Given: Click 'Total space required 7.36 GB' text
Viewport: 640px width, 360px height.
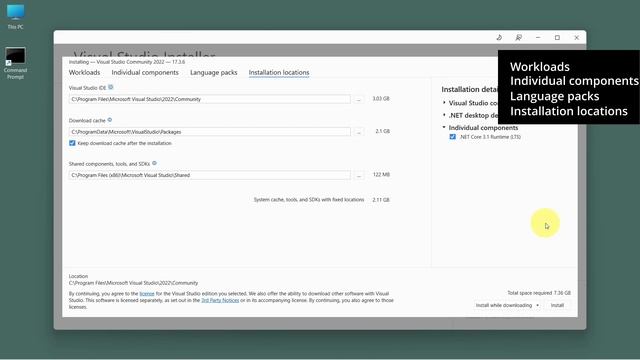Looking at the screenshot, I should pos(539,293).
